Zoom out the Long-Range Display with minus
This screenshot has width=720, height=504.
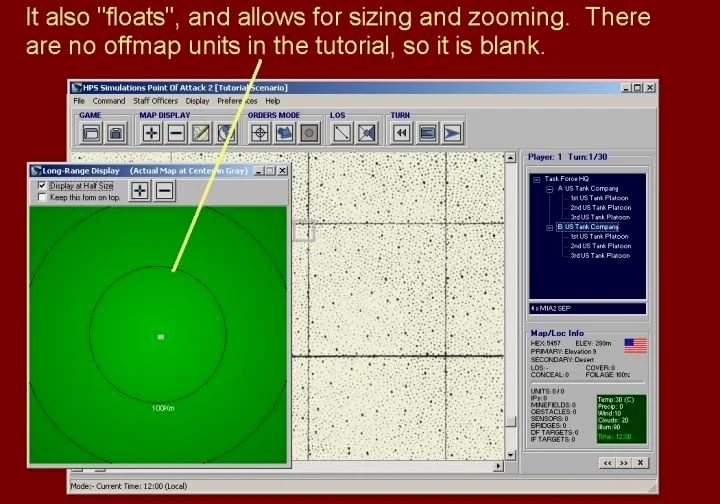(164, 190)
